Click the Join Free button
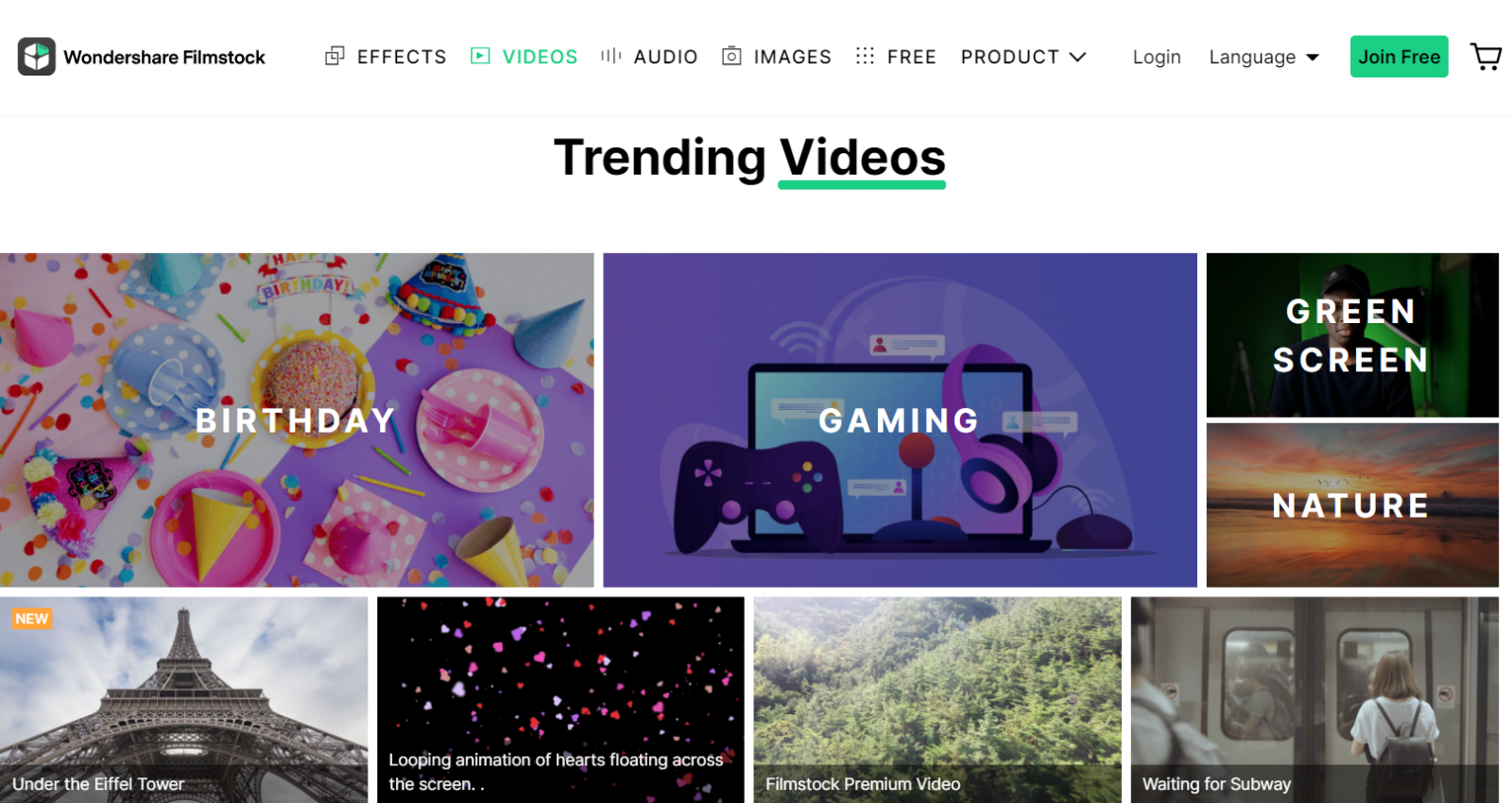This screenshot has width=1512, height=803. click(1399, 57)
